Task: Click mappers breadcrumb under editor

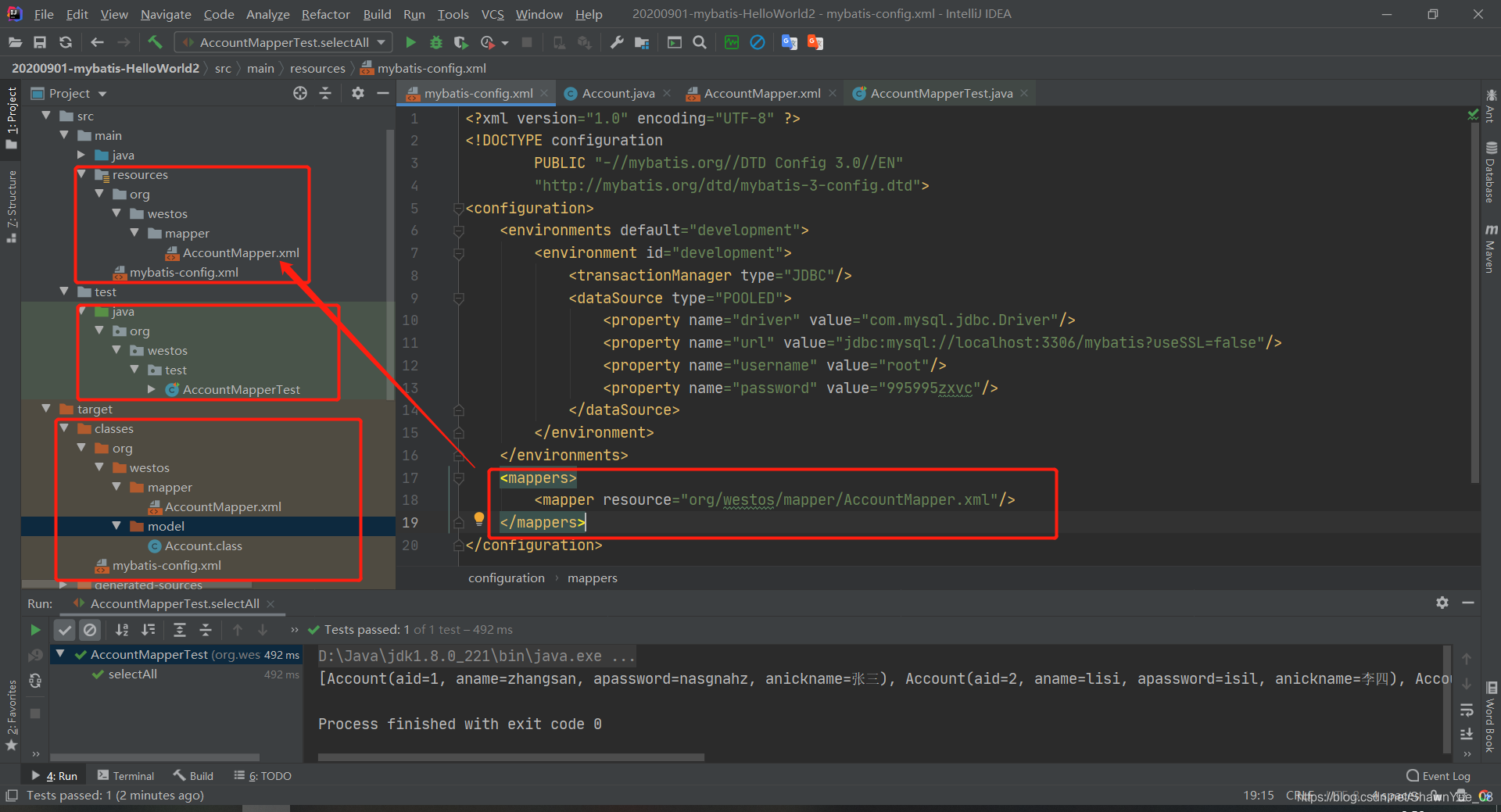Action: coord(592,578)
